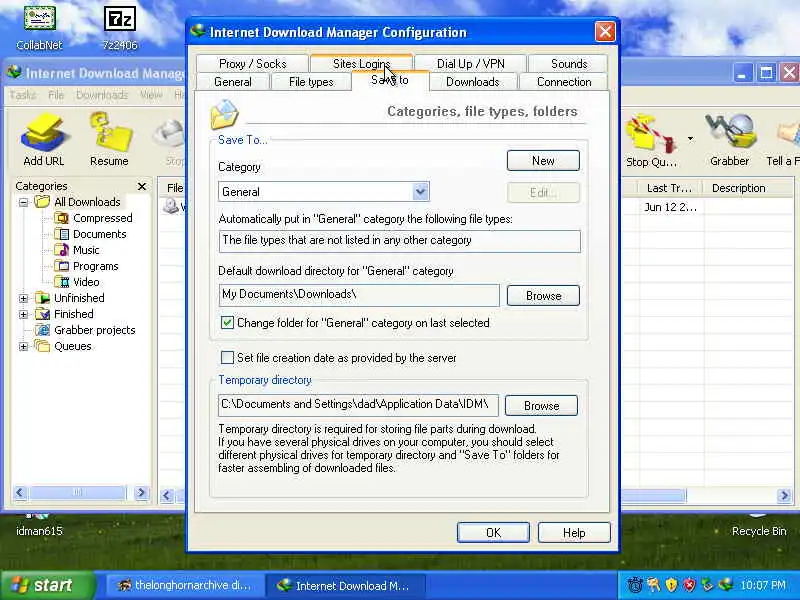Click OK to confirm configuration

(493, 533)
